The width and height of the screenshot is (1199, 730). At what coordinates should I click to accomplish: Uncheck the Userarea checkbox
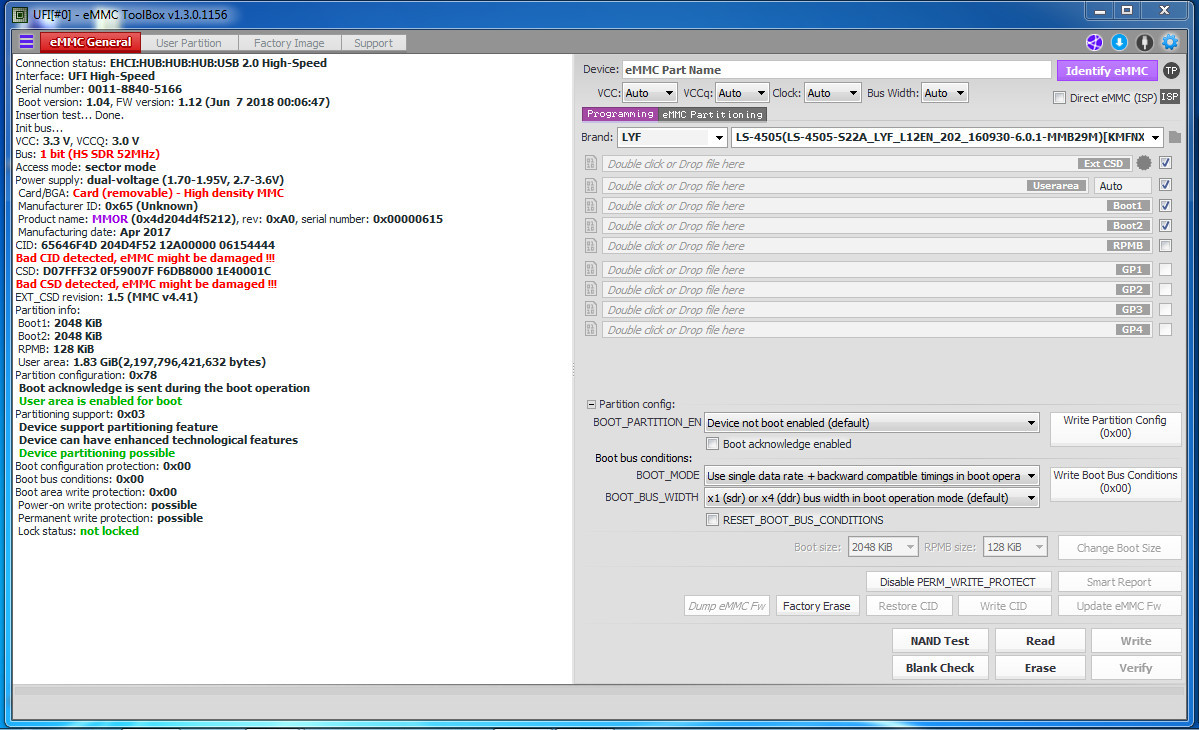(1165, 185)
